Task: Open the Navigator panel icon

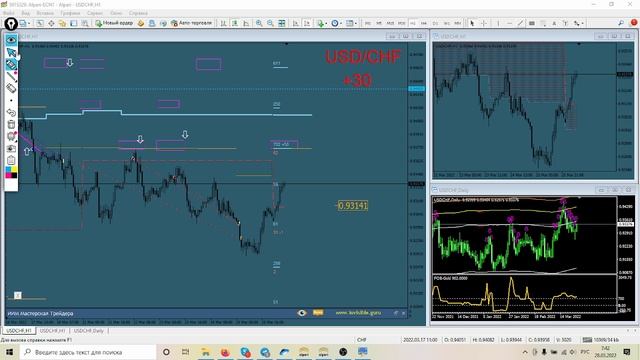Action: 62,23
